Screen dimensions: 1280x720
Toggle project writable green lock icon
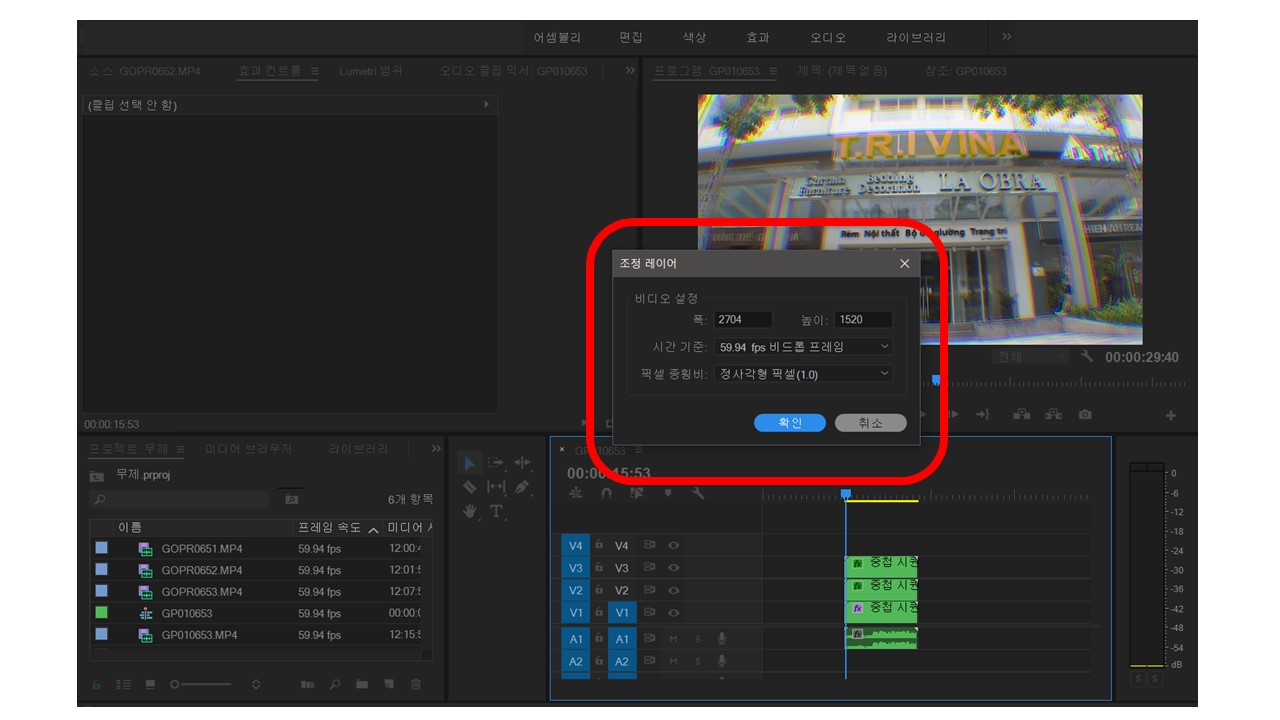point(97,685)
